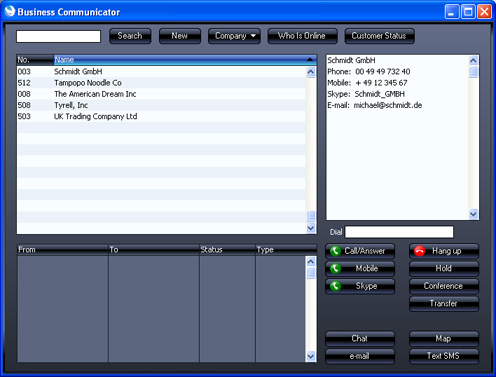Click the Search button

130,36
